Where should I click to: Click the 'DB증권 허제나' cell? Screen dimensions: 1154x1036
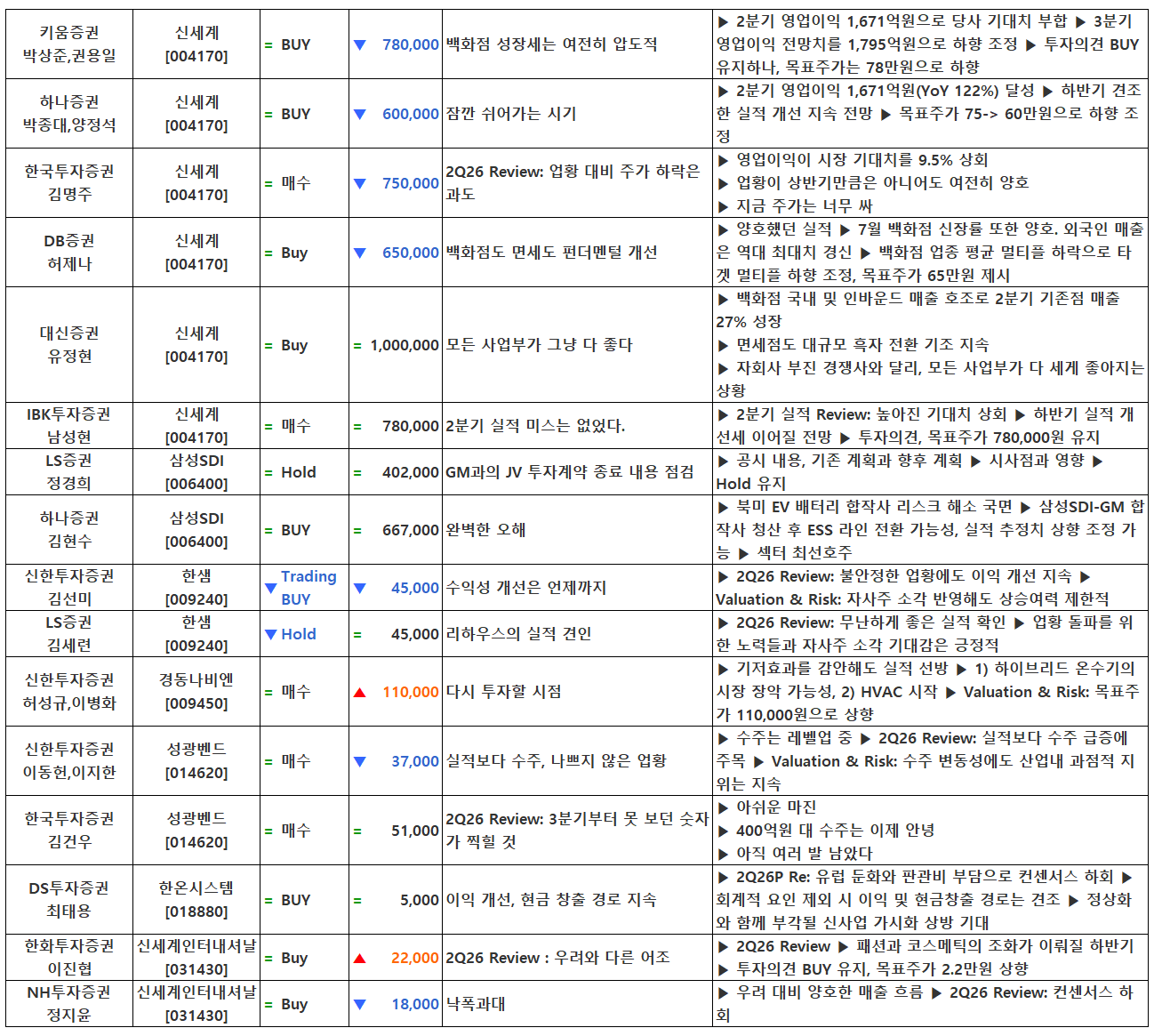pos(69,253)
